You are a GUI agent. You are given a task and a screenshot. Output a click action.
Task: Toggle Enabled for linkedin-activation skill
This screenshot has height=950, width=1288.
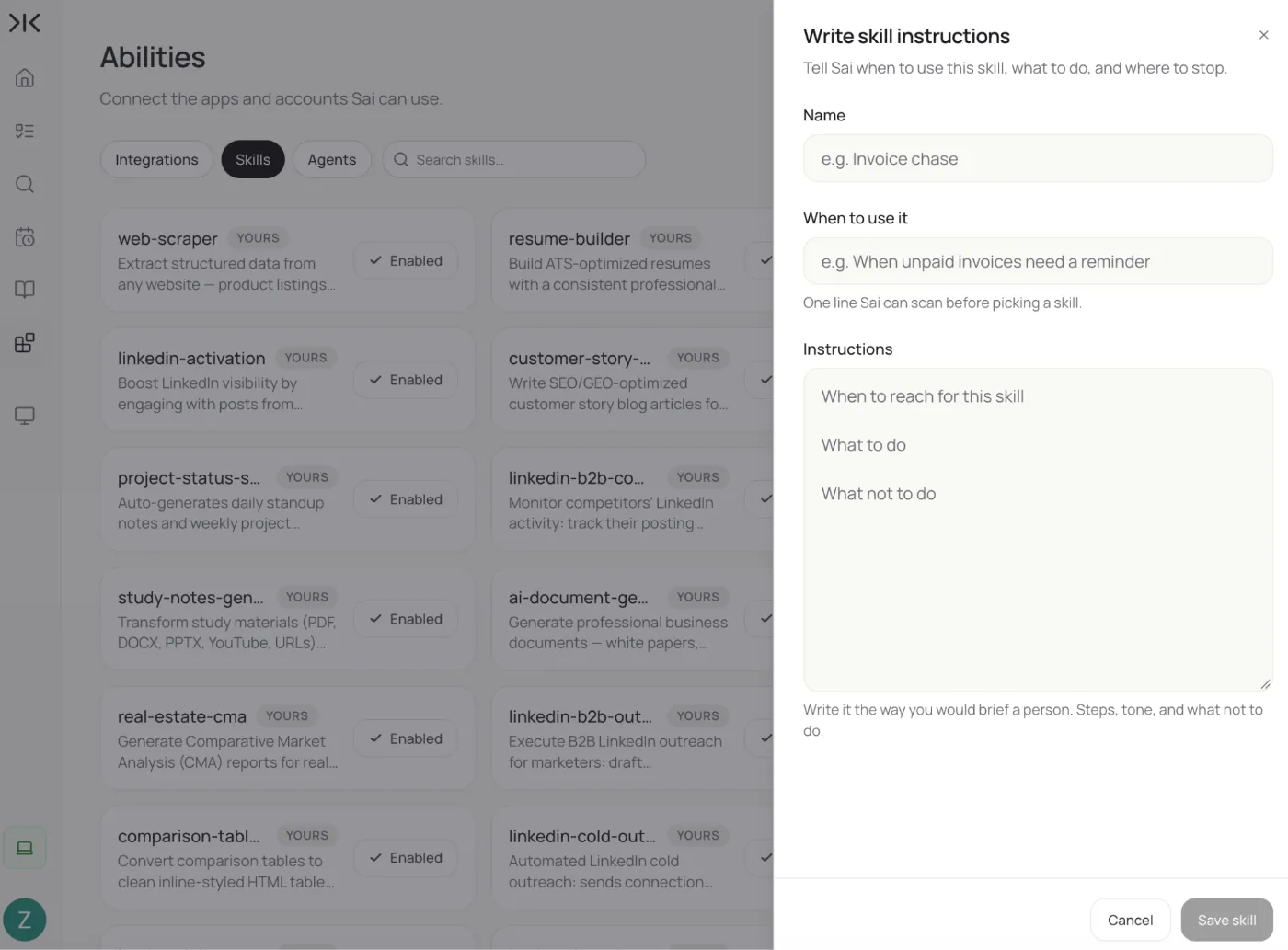406,380
